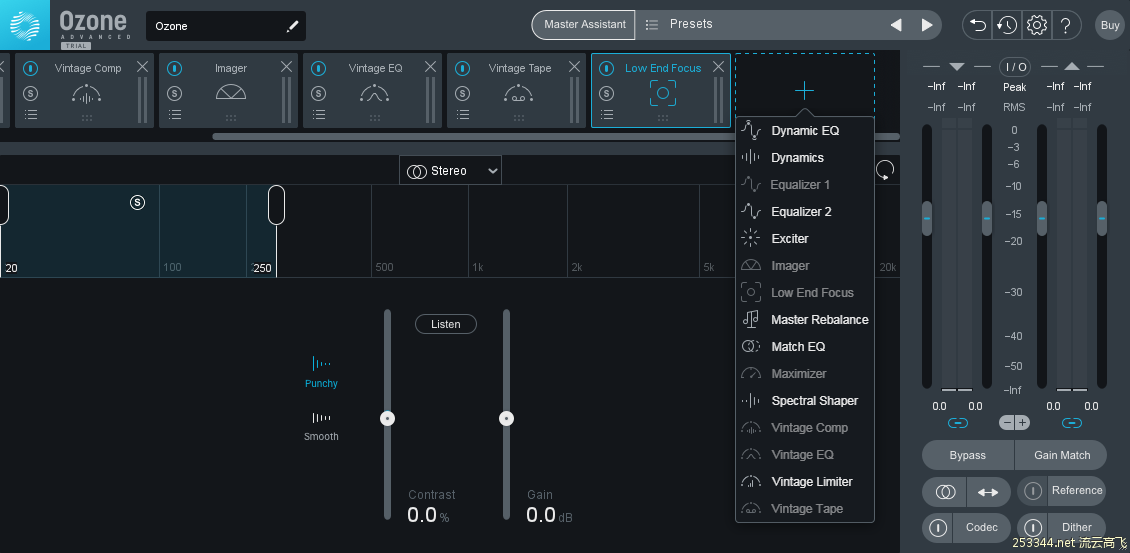The width and height of the screenshot is (1130, 553).
Task: Click the input meter down triangle
Action: coord(957,66)
